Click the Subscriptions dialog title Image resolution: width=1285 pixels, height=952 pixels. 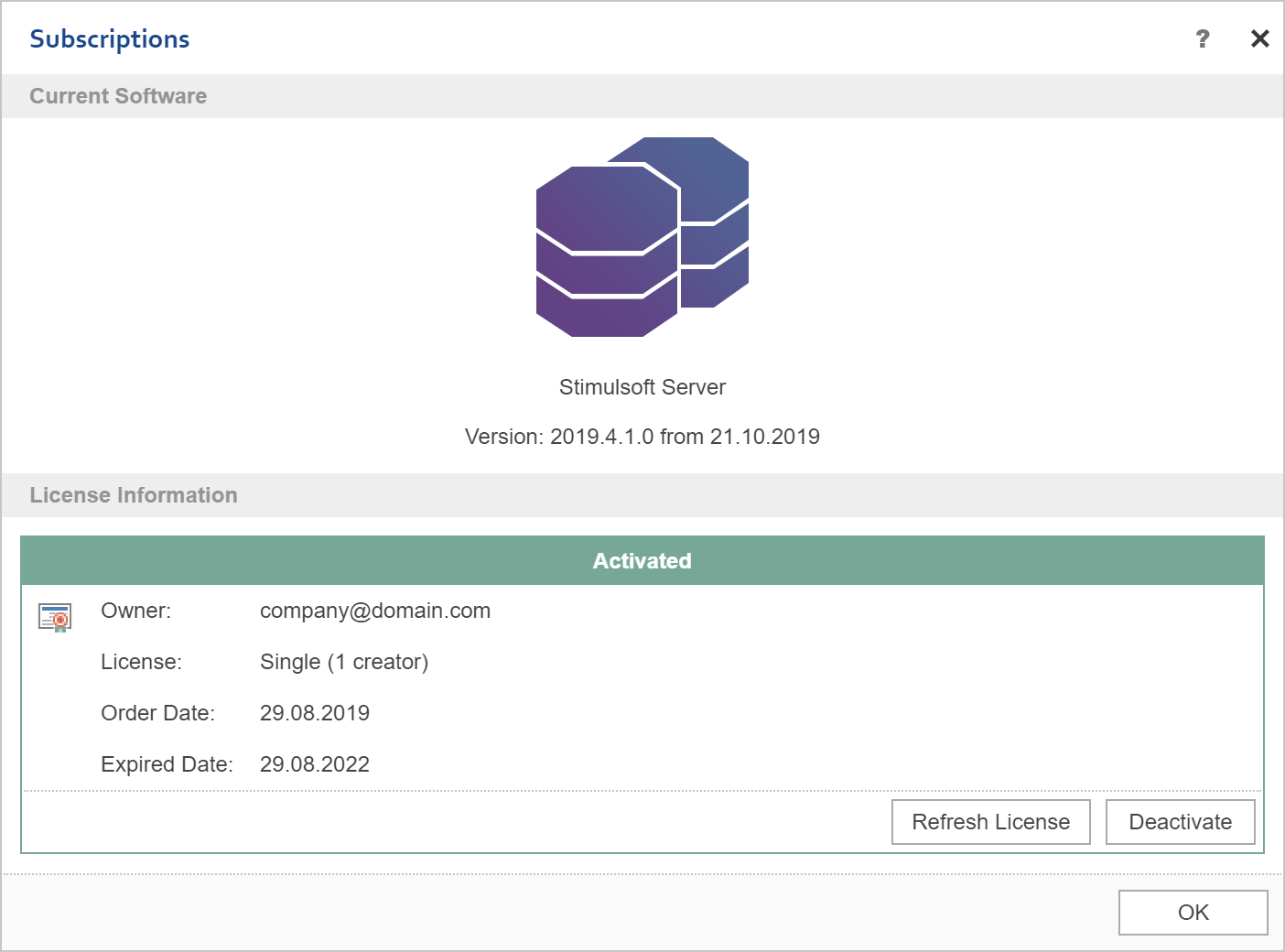click(110, 39)
